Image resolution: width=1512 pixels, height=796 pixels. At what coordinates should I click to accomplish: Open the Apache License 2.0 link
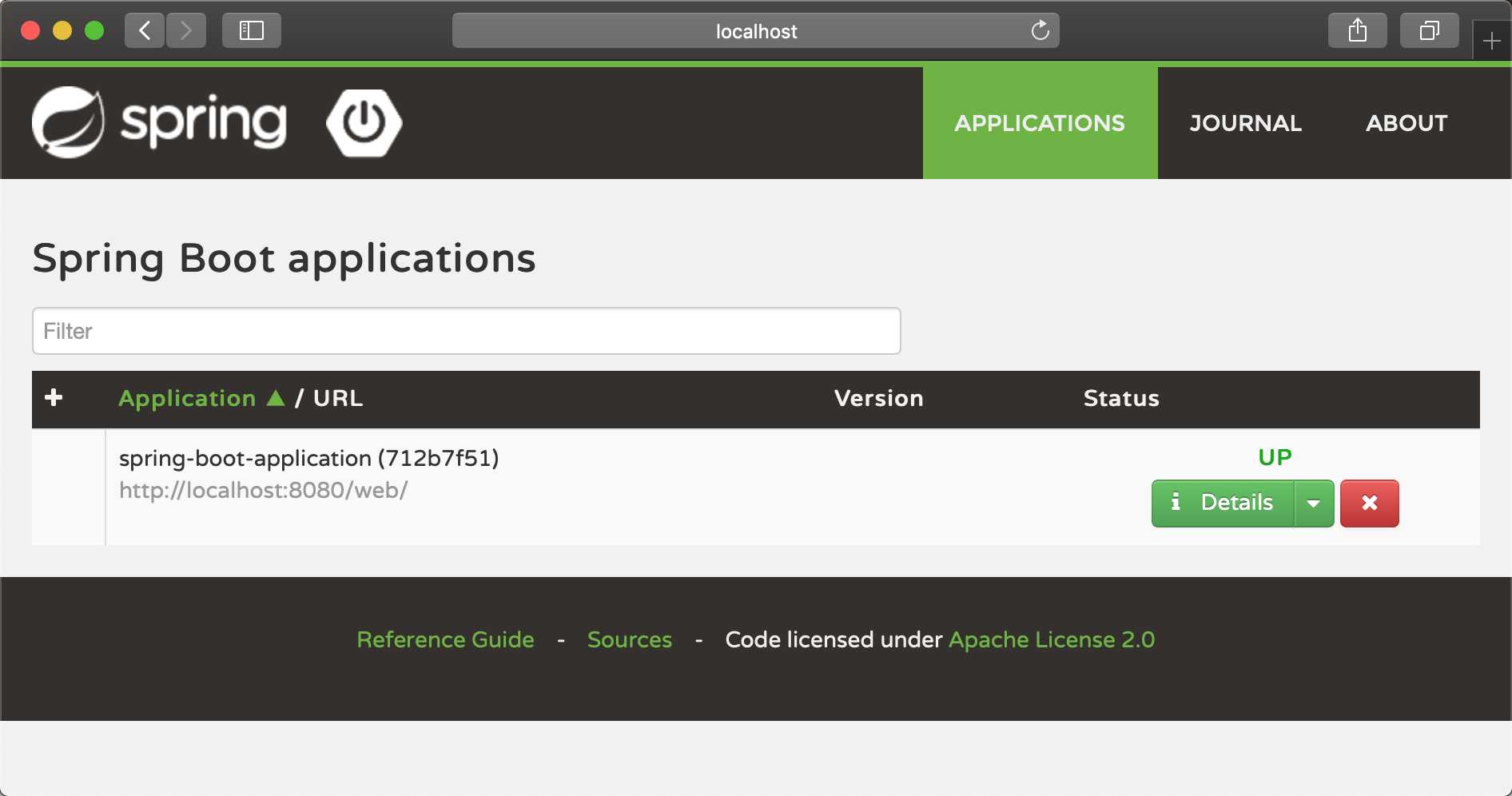point(1052,639)
